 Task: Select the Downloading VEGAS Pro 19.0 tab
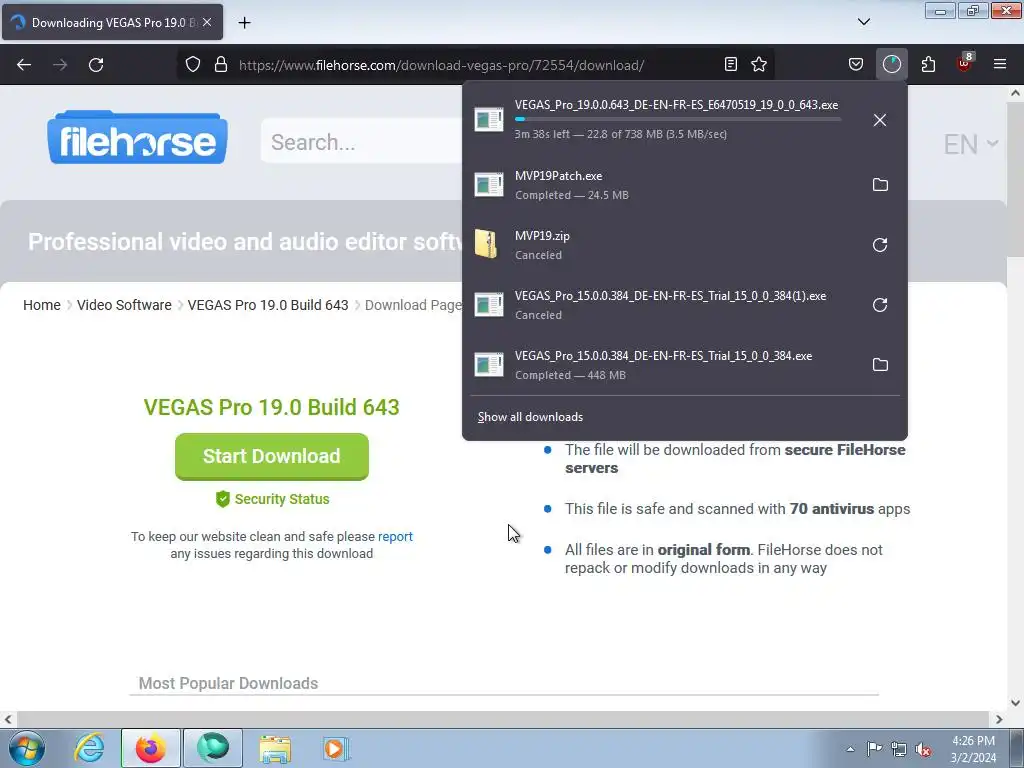point(112,22)
